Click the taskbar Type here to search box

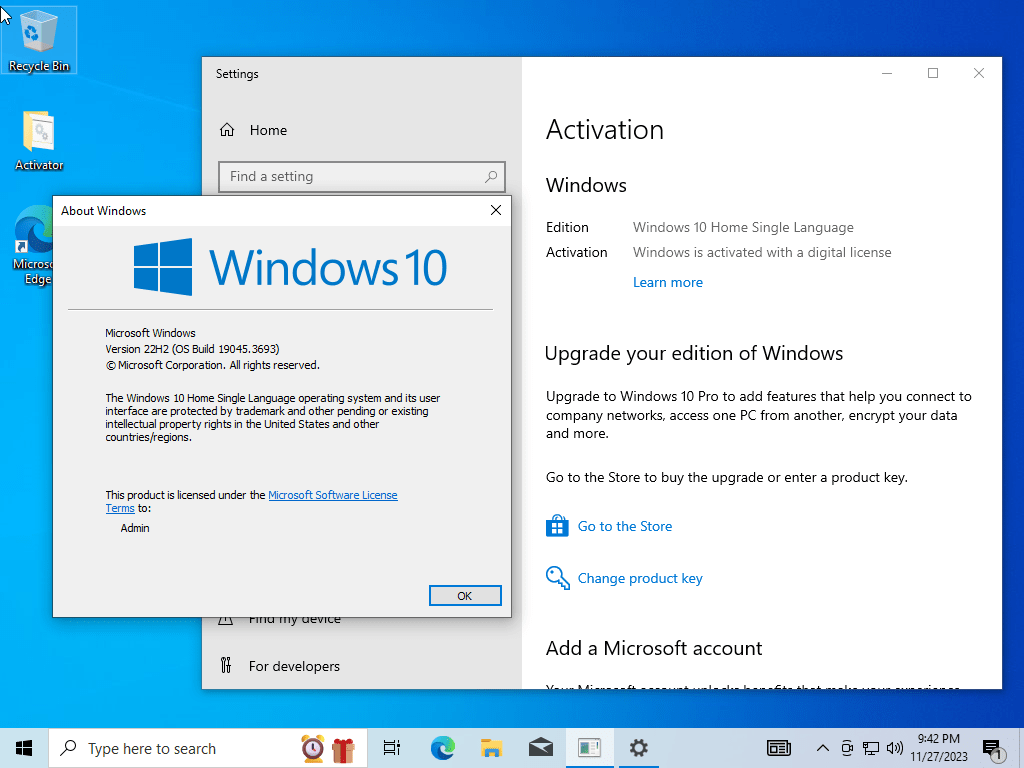[x=208, y=748]
